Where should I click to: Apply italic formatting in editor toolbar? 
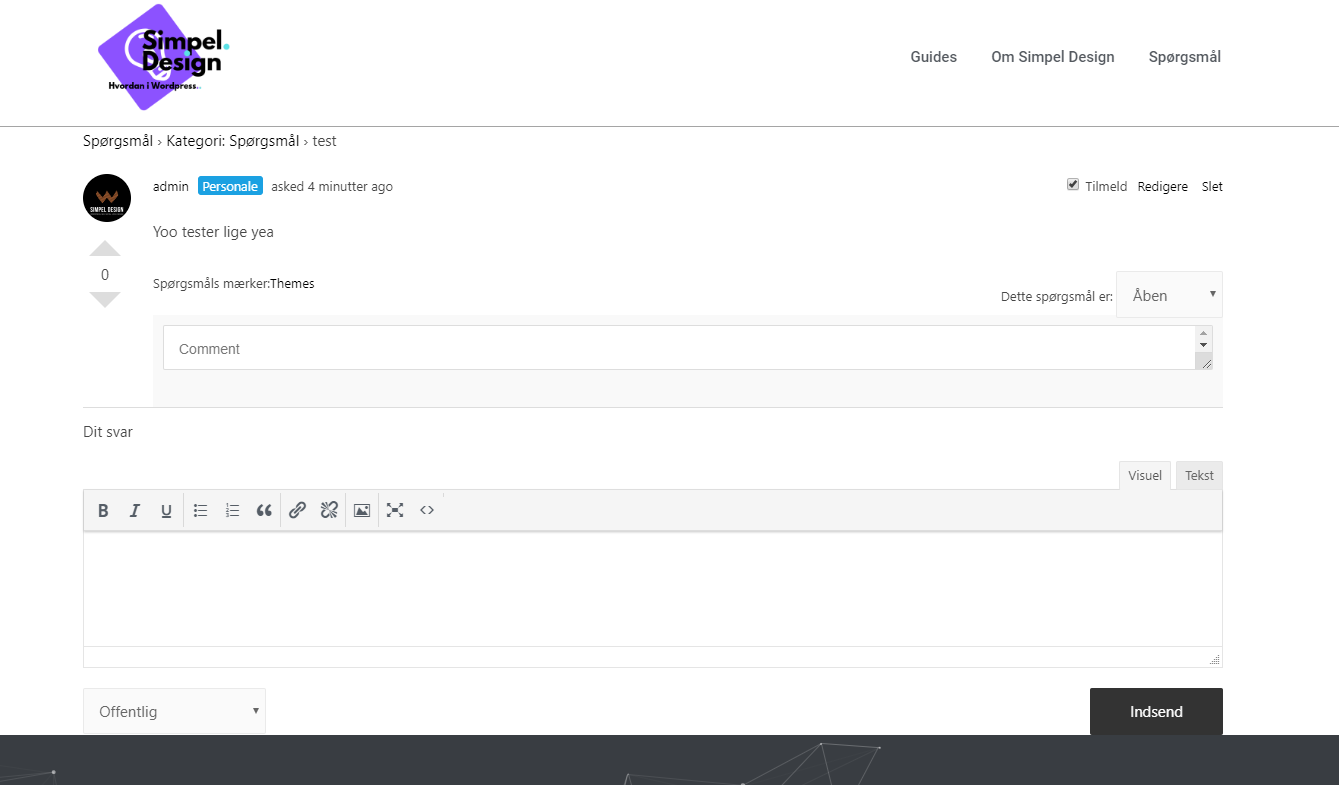(x=135, y=510)
